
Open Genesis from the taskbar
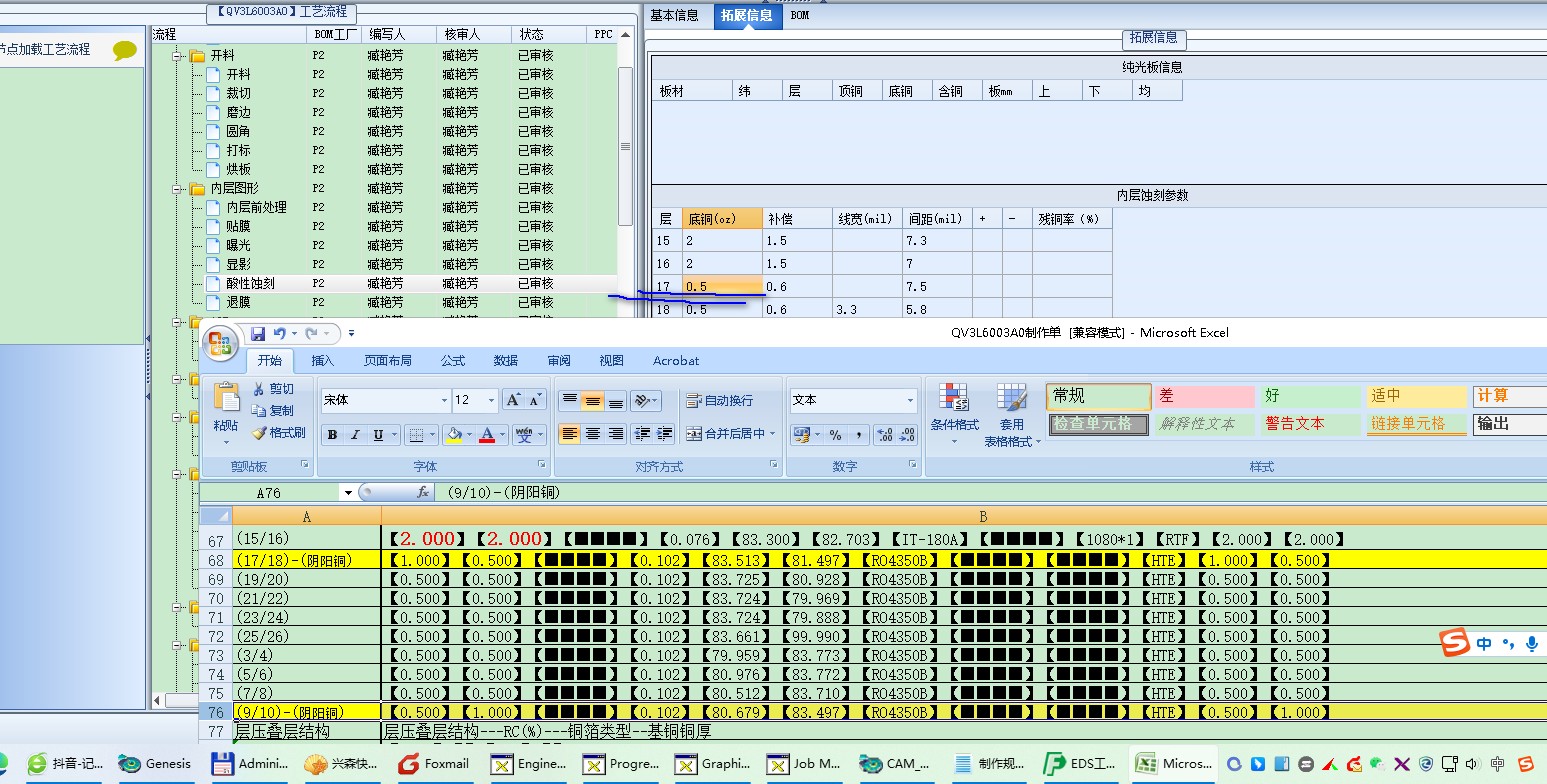pos(155,763)
